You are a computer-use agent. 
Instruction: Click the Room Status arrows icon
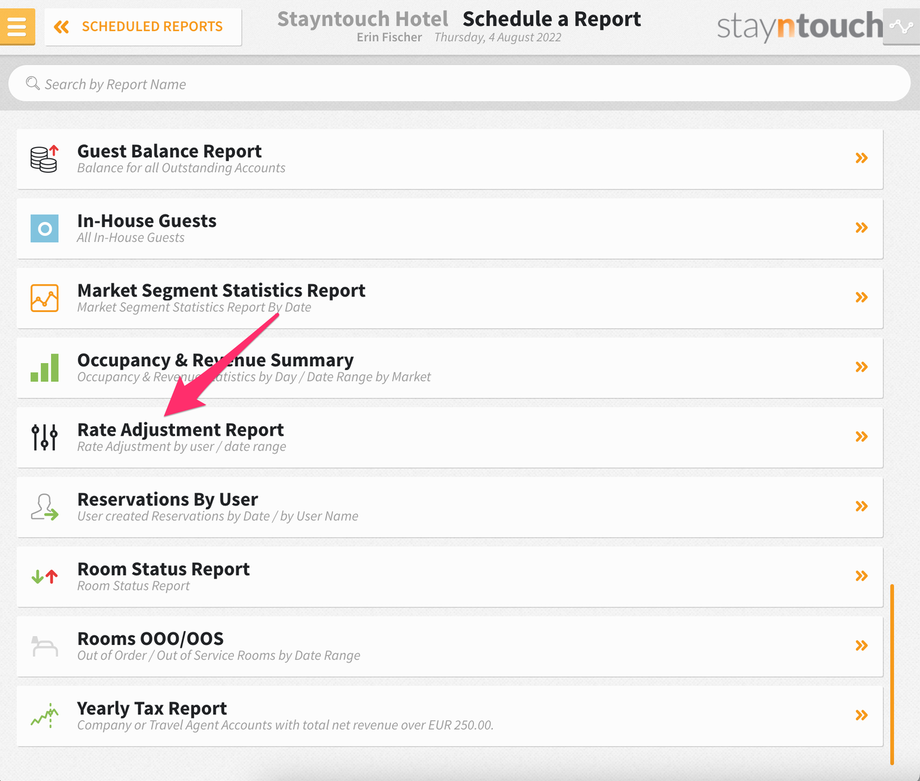45,577
